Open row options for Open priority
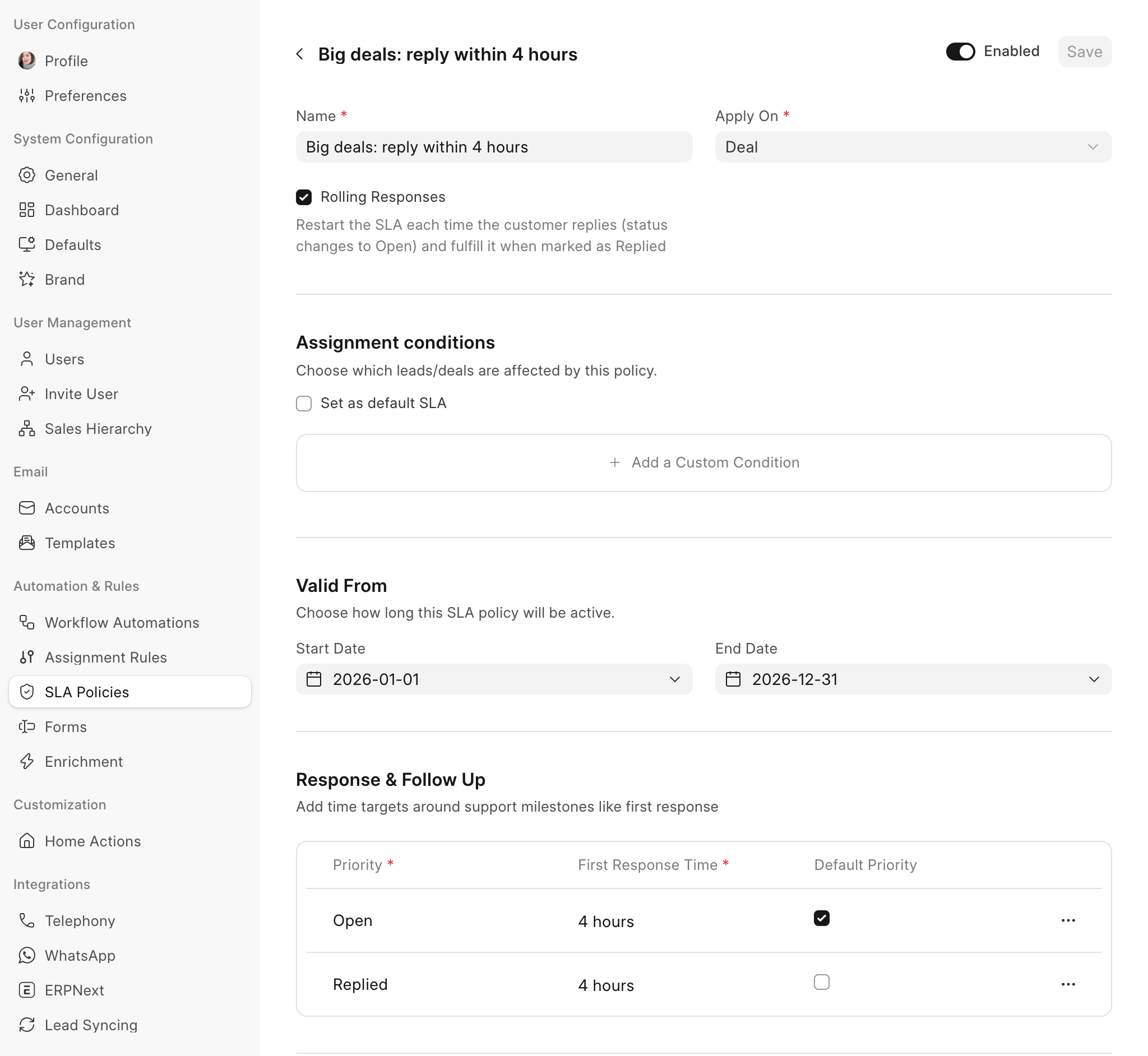The image size is (1148, 1056). 1068,920
